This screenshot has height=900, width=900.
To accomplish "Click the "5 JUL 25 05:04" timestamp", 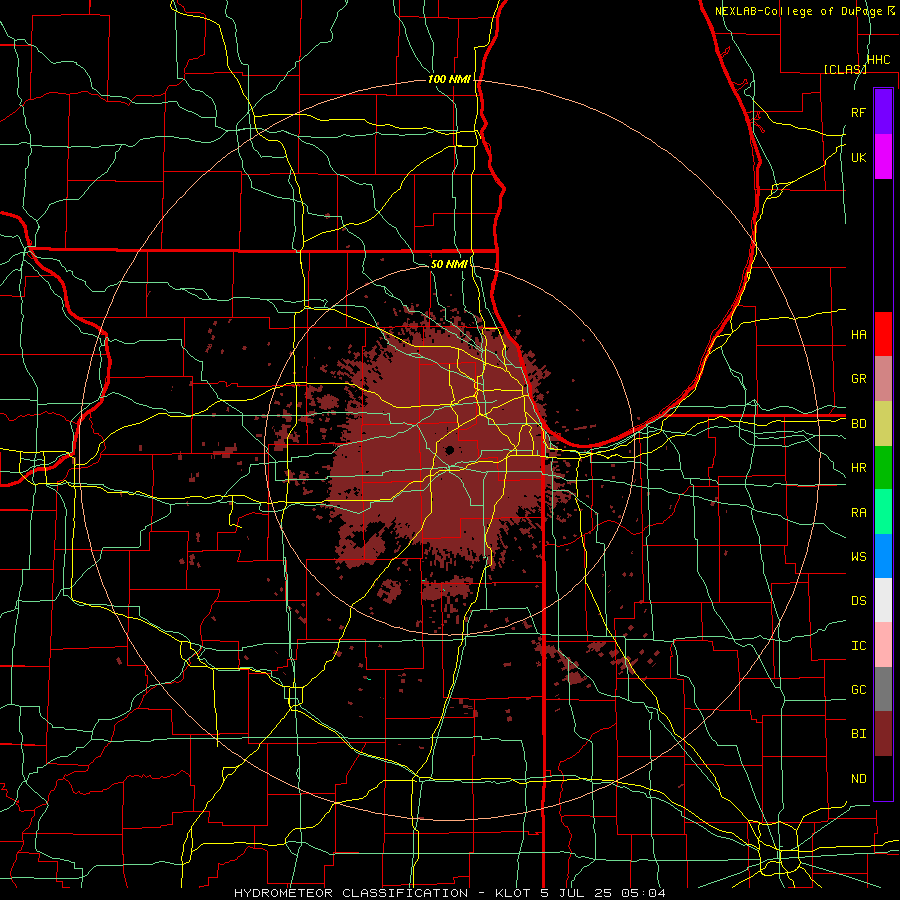I will [x=603, y=893].
